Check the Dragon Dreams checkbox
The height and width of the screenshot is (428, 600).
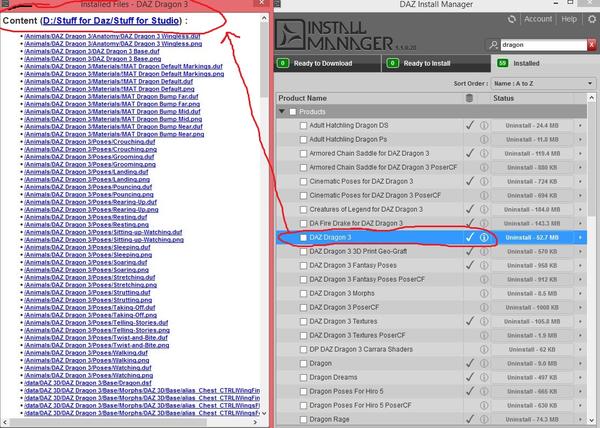(303, 377)
